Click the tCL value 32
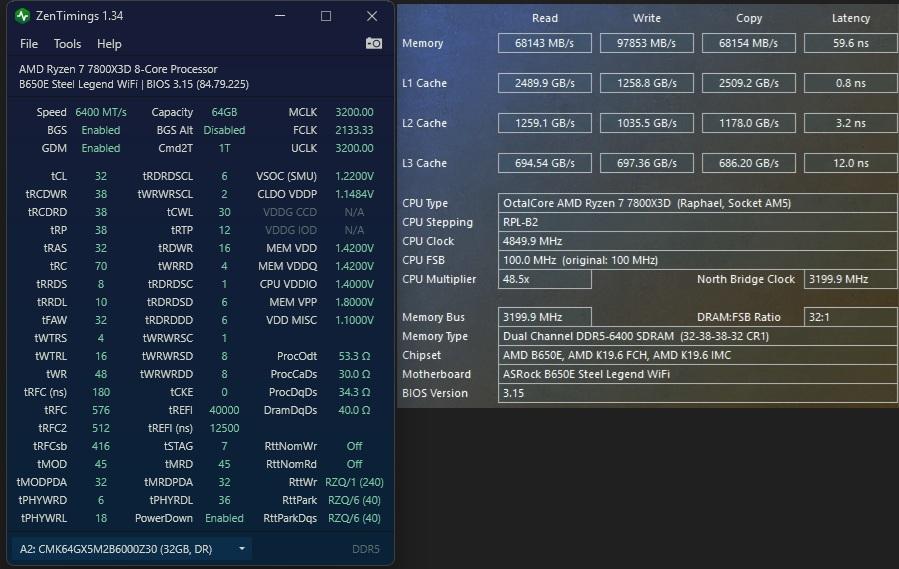The image size is (899, 569). (x=101, y=176)
